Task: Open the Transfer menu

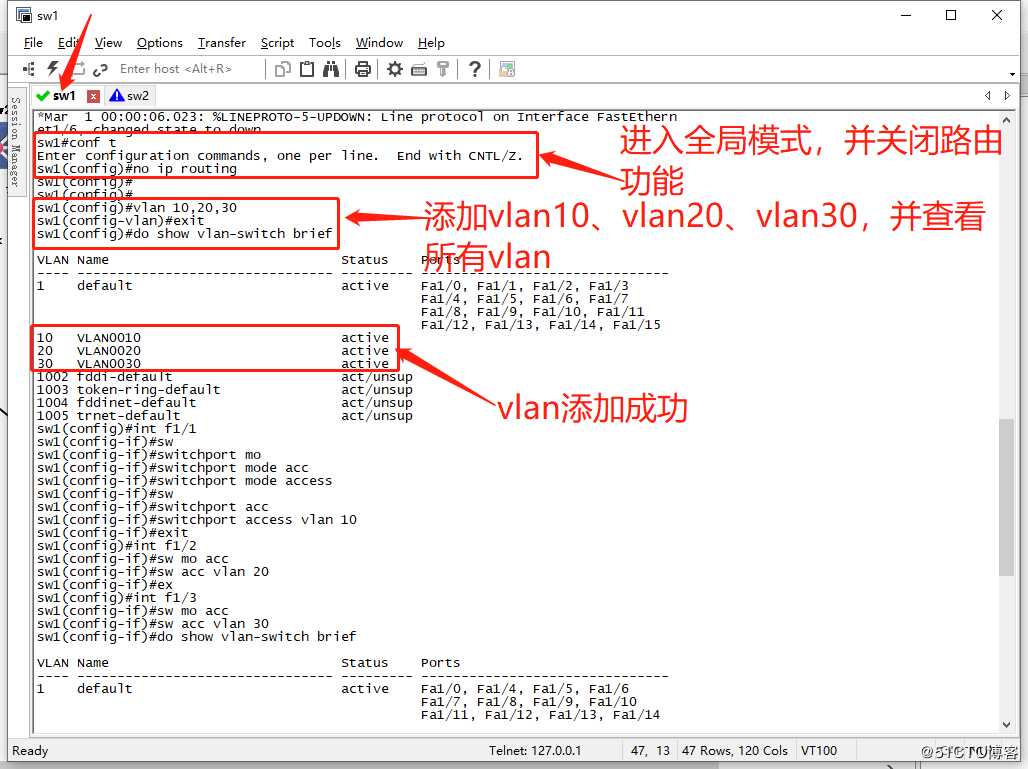Action: click(222, 43)
